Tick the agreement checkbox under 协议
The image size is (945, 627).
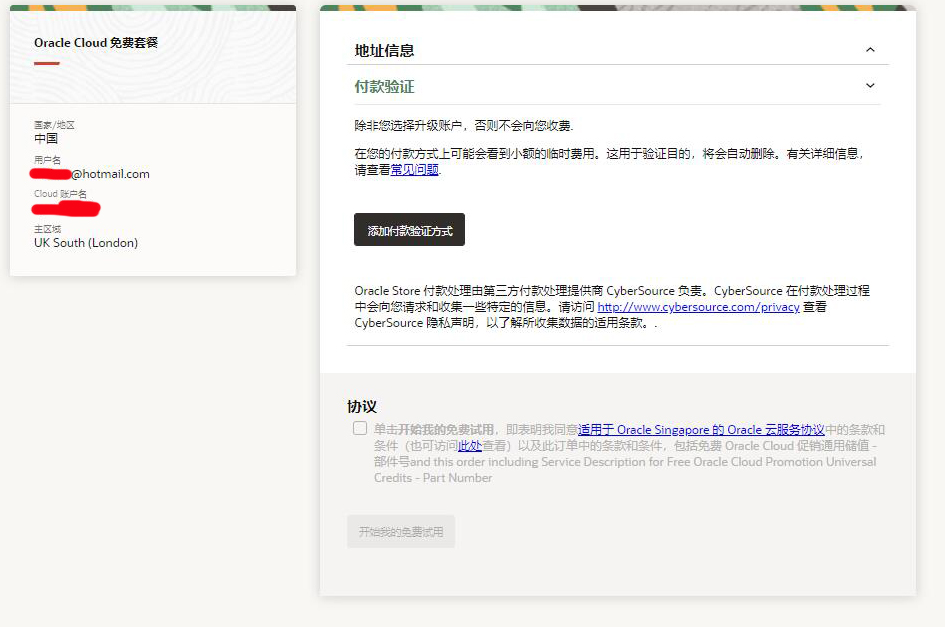tap(360, 428)
